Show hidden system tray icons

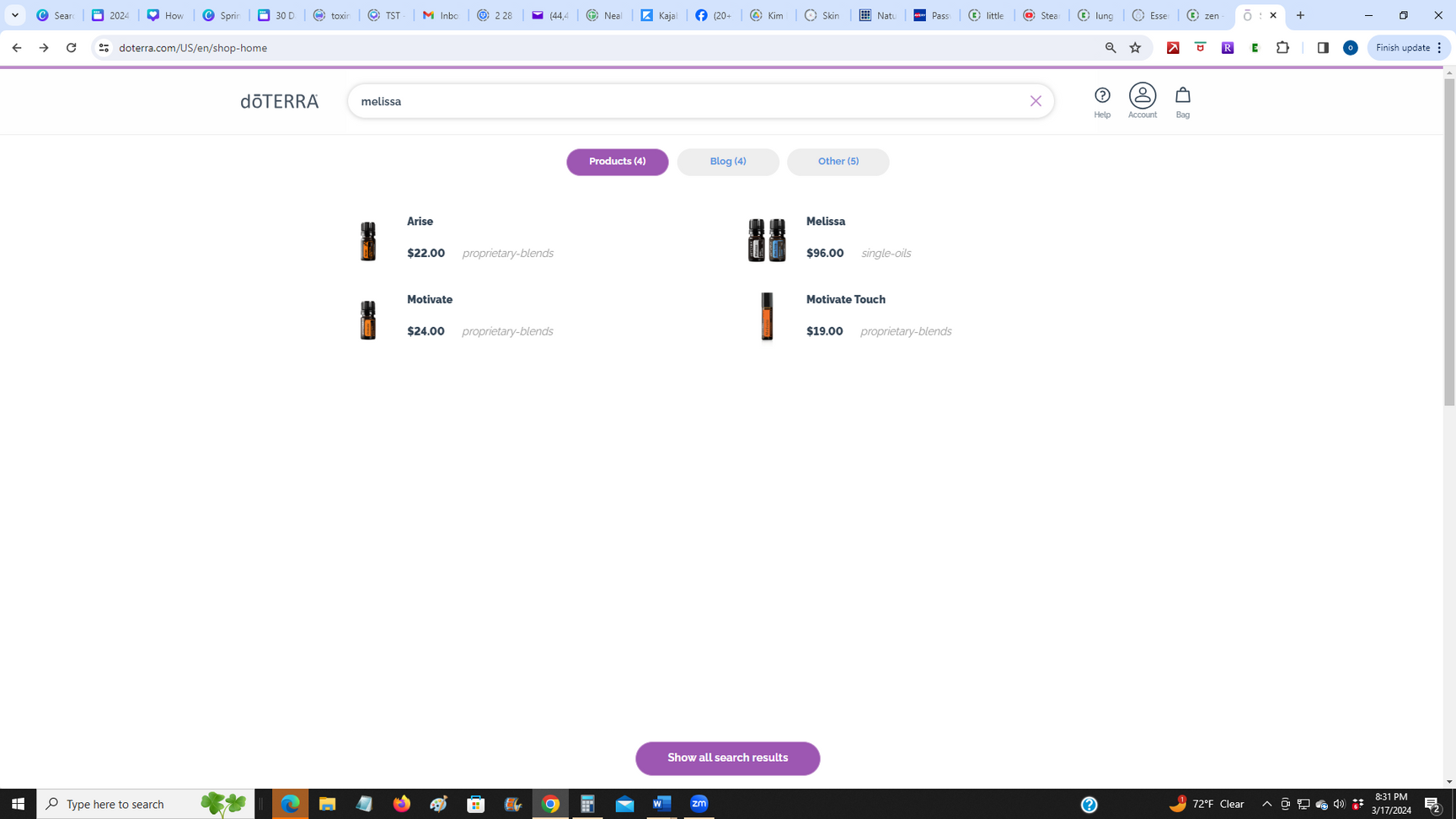pyautogui.click(x=1266, y=804)
